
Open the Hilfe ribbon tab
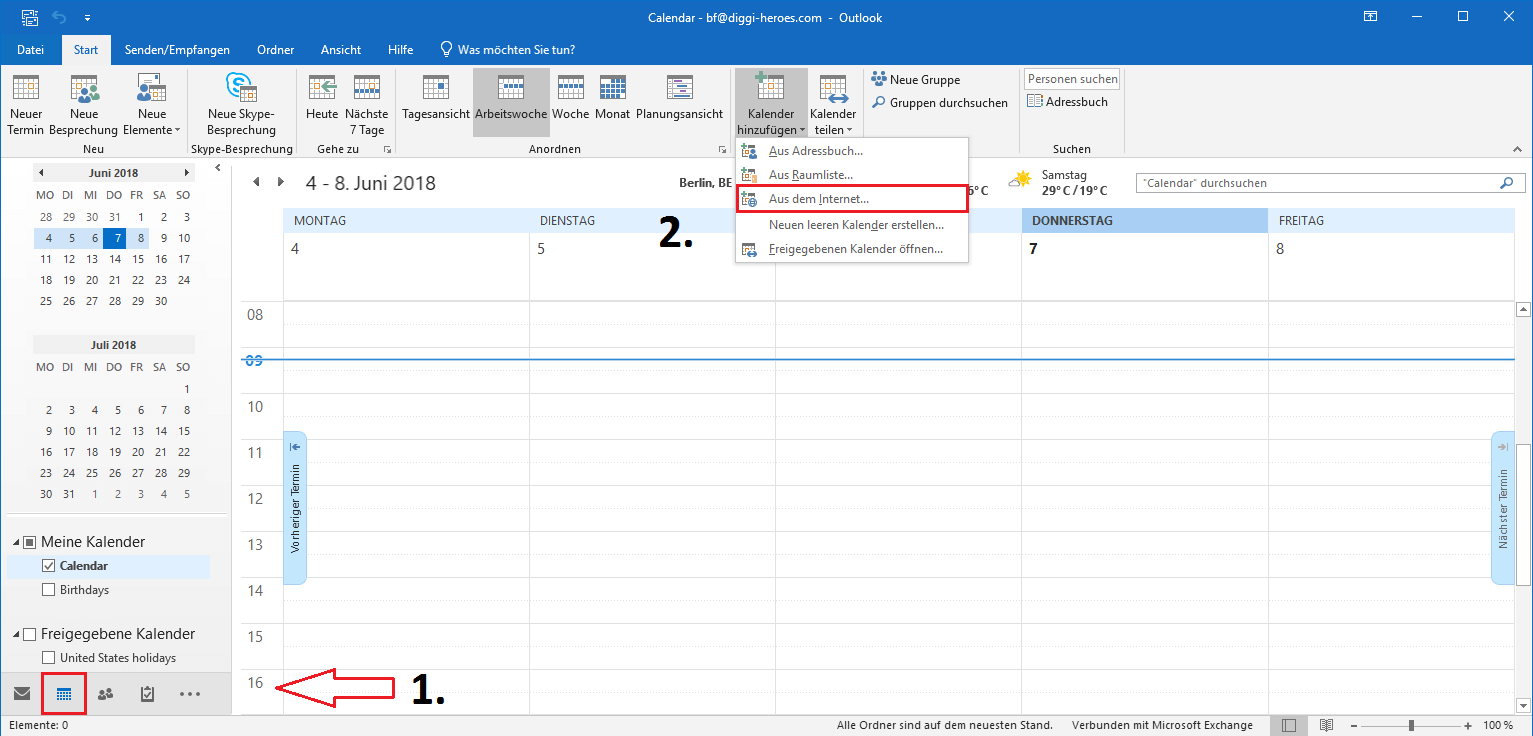[401, 50]
